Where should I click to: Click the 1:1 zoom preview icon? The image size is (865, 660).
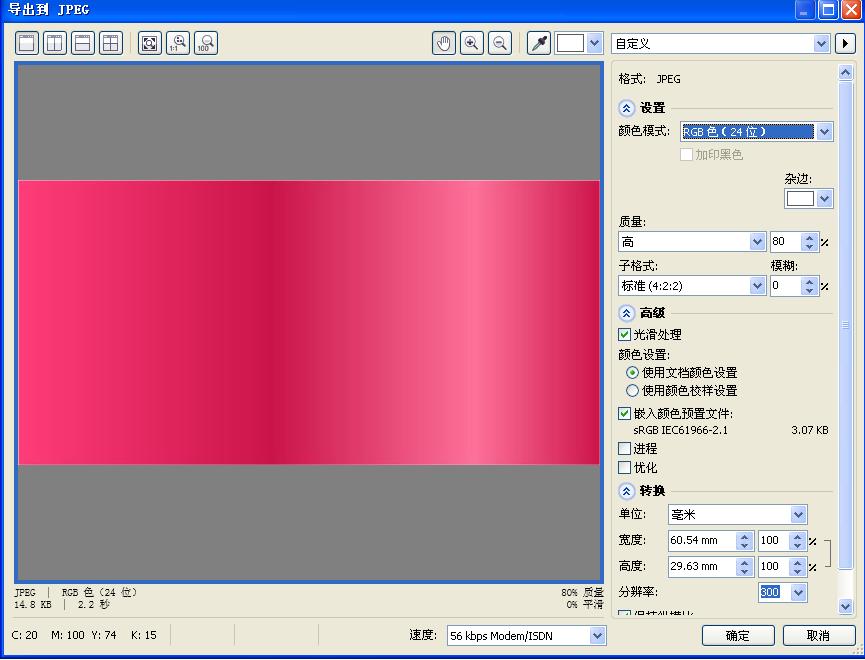pos(177,43)
